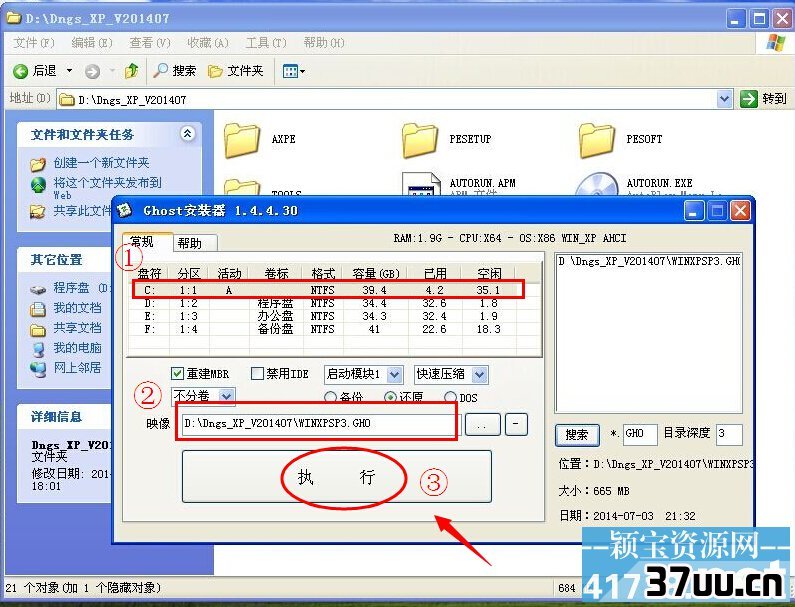Open Shared Documents in Other Places
The image size is (795, 607).
(77, 328)
